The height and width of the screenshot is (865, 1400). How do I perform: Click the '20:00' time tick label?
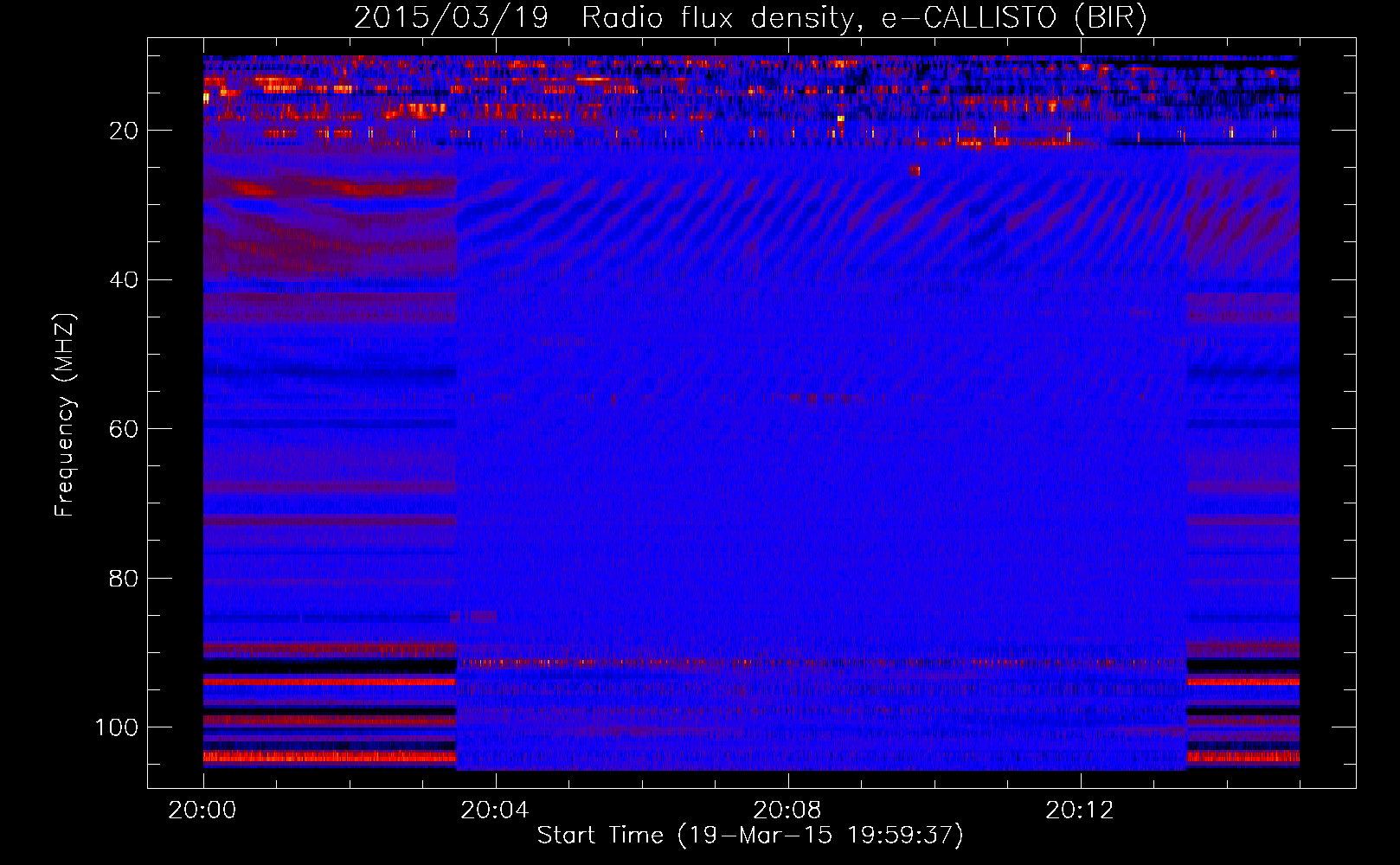202,811
